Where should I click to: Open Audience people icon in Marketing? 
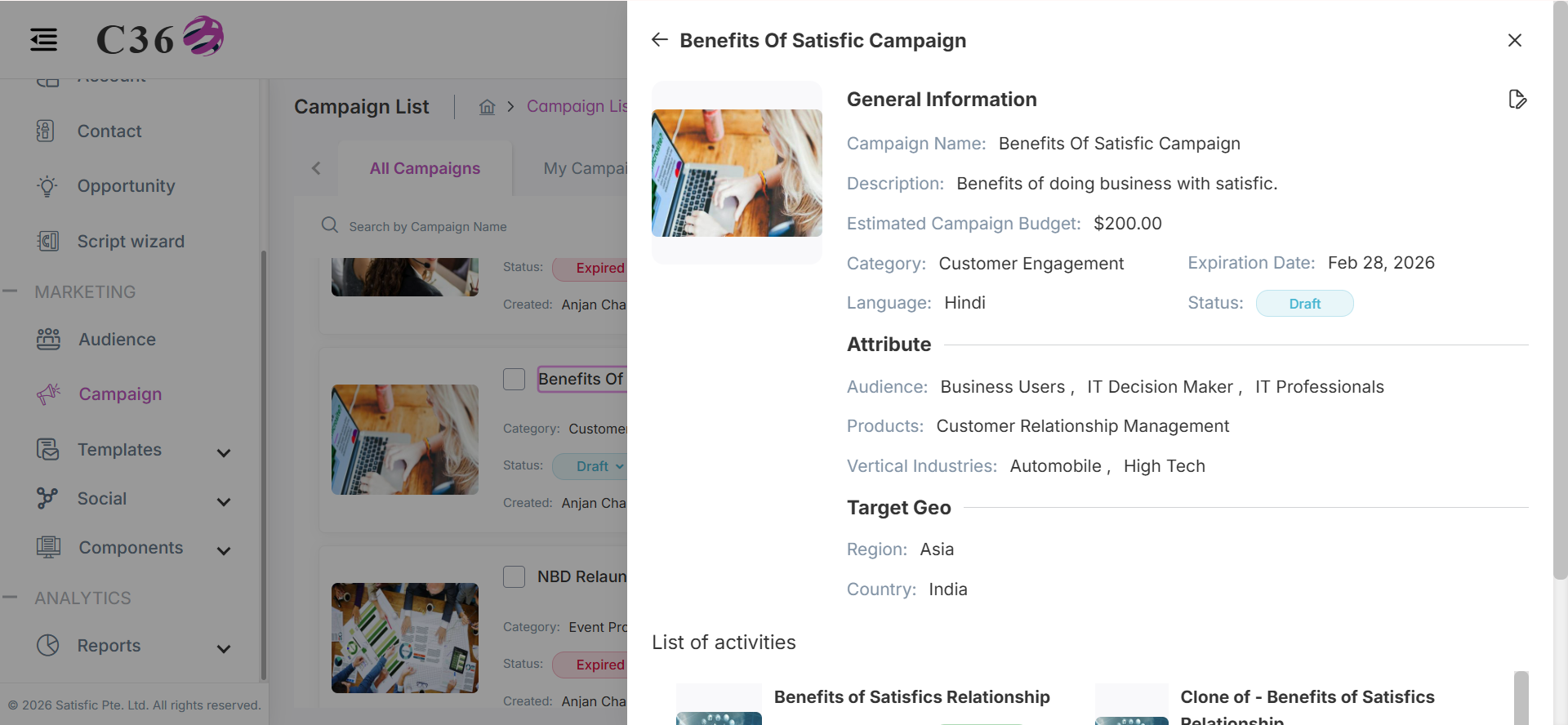coord(48,340)
